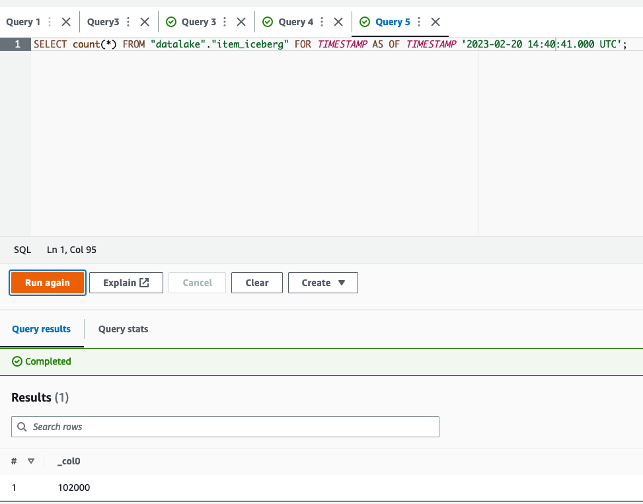Close the Query3 tab
Screen dimensions: 643x504
145,22
